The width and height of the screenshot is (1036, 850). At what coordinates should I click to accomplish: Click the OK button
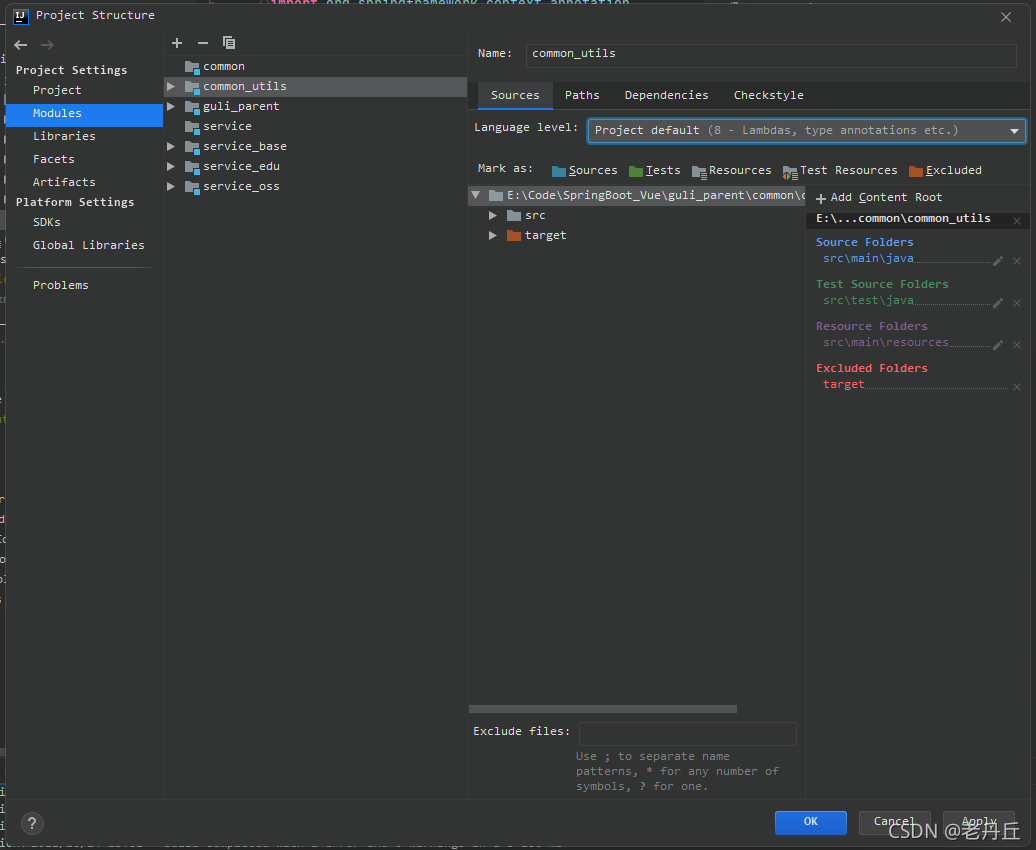point(811,822)
